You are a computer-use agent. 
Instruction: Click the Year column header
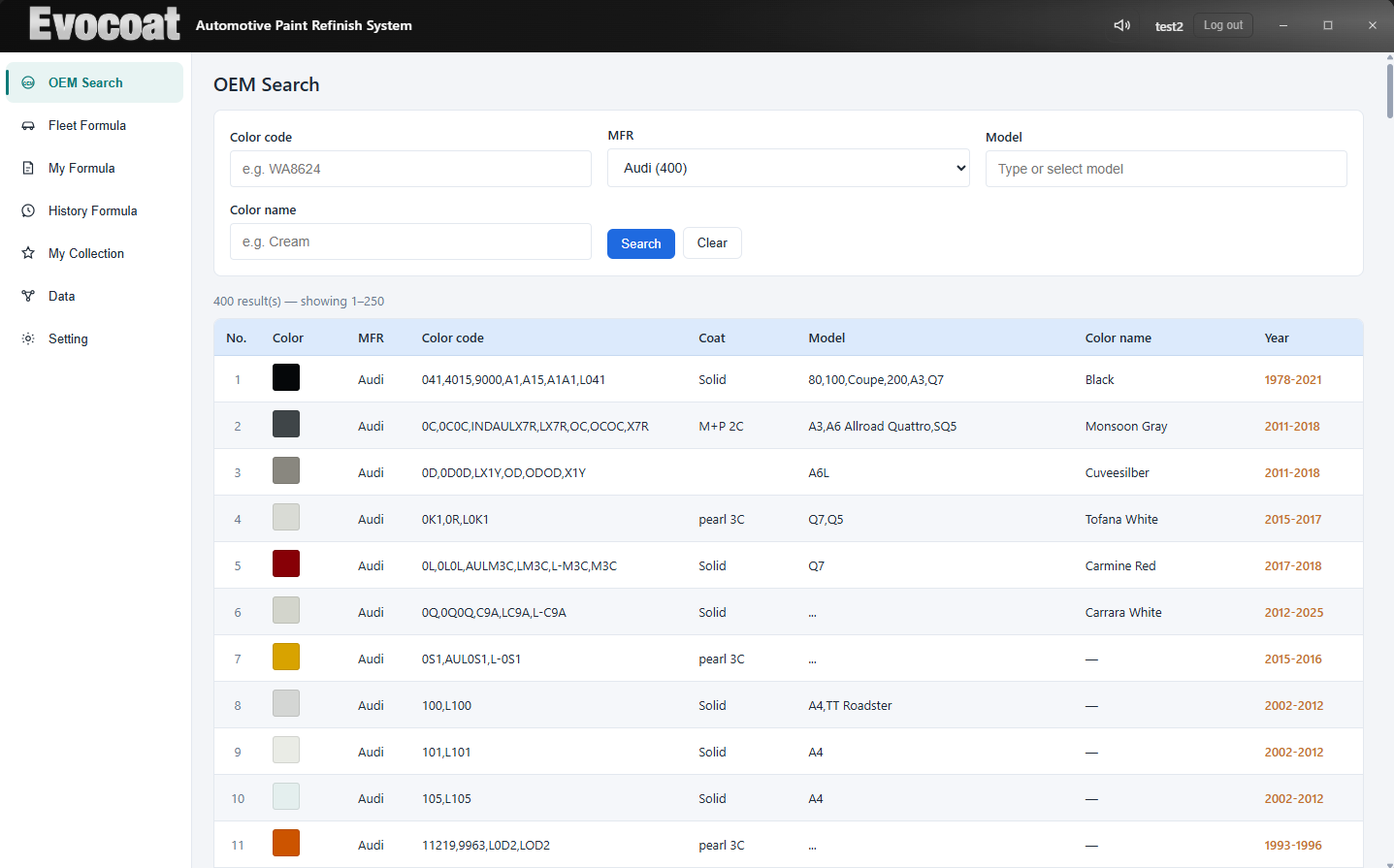pyautogui.click(x=1277, y=338)
